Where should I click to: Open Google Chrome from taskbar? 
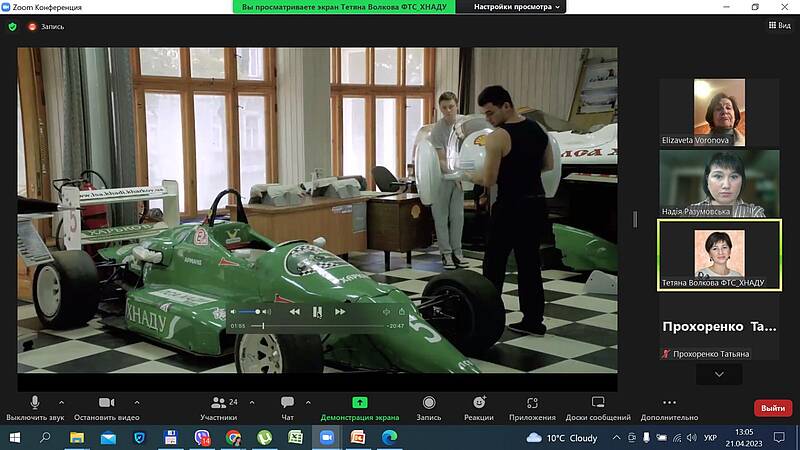[234, 438]
